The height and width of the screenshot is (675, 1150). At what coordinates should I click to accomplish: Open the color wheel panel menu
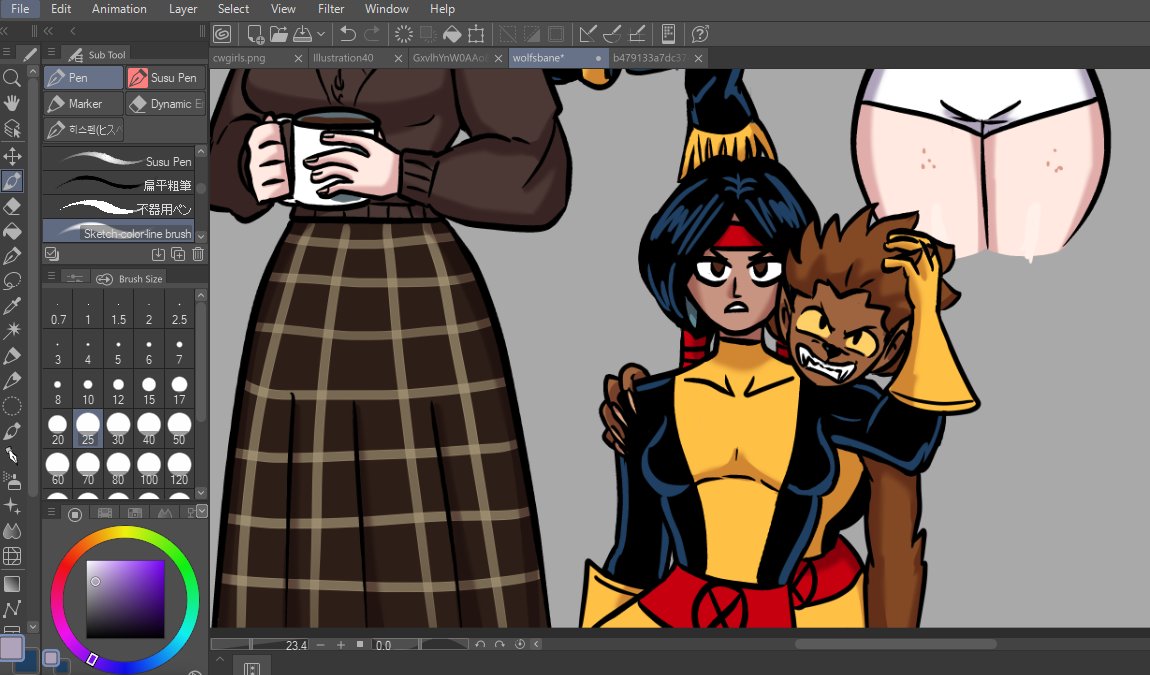pos(51,512)
